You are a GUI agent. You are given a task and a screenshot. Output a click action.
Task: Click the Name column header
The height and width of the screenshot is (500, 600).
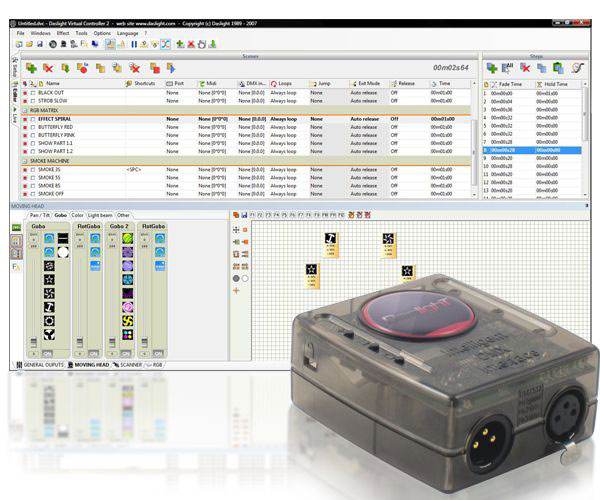pos(52,83)
